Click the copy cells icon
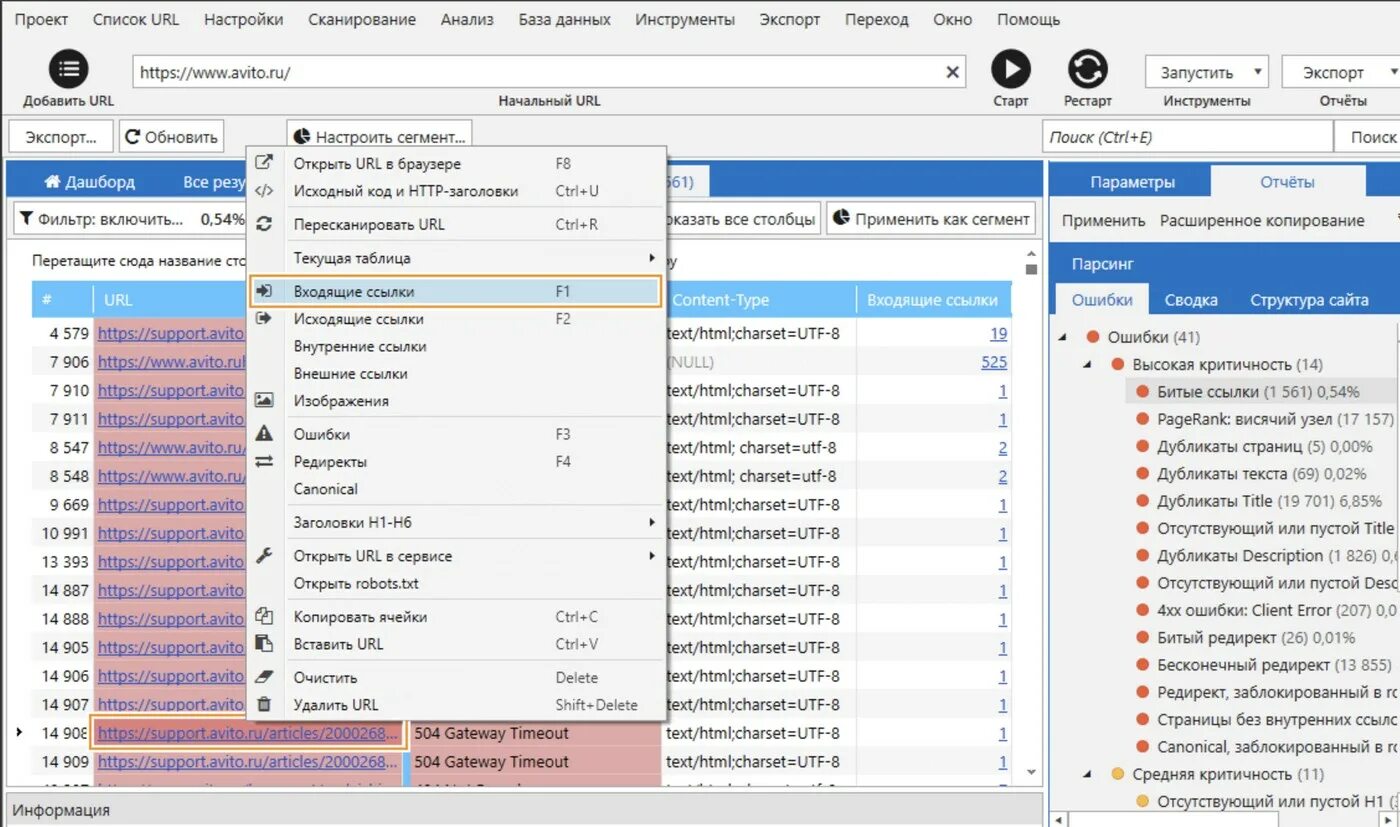 tap(264, 617)
